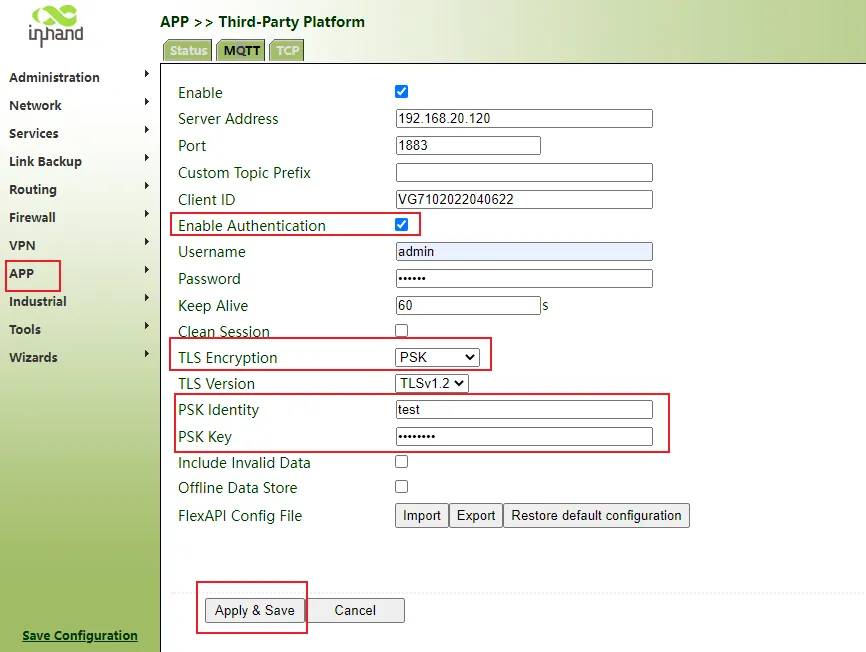Viewport: 866px width, 652px height.
Task: Click Import FlexAPI config button
Action: [422, 516]
